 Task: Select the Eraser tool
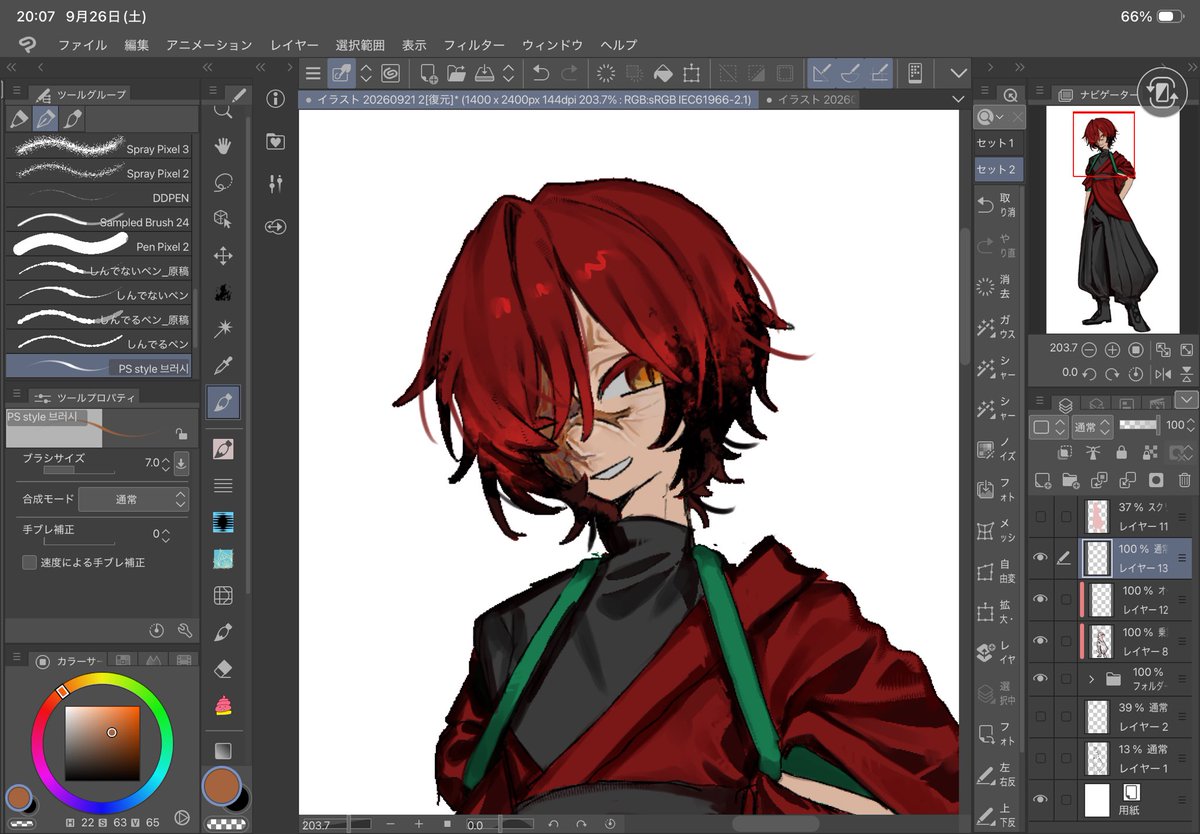[x=223, y=668]
